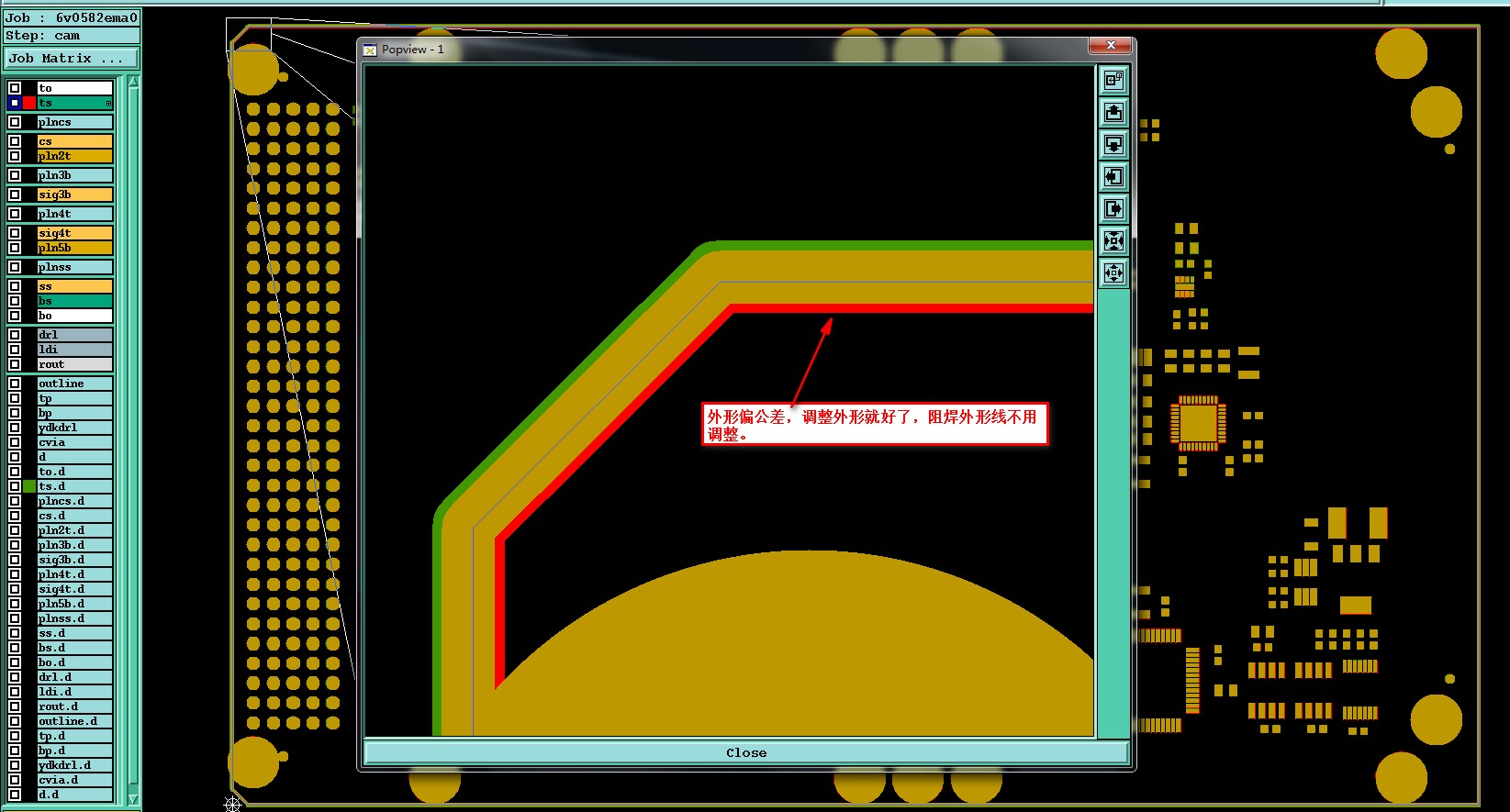The width and height of the screenshot is (1510, 812).
Task: Select the pln3b layer name
Action: click(x=75, y=175)
